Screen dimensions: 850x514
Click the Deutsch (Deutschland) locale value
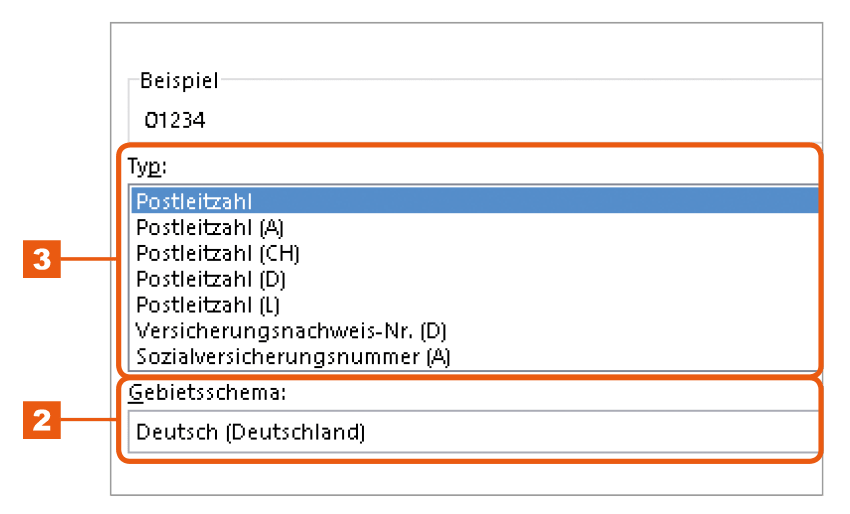(250, 432)
